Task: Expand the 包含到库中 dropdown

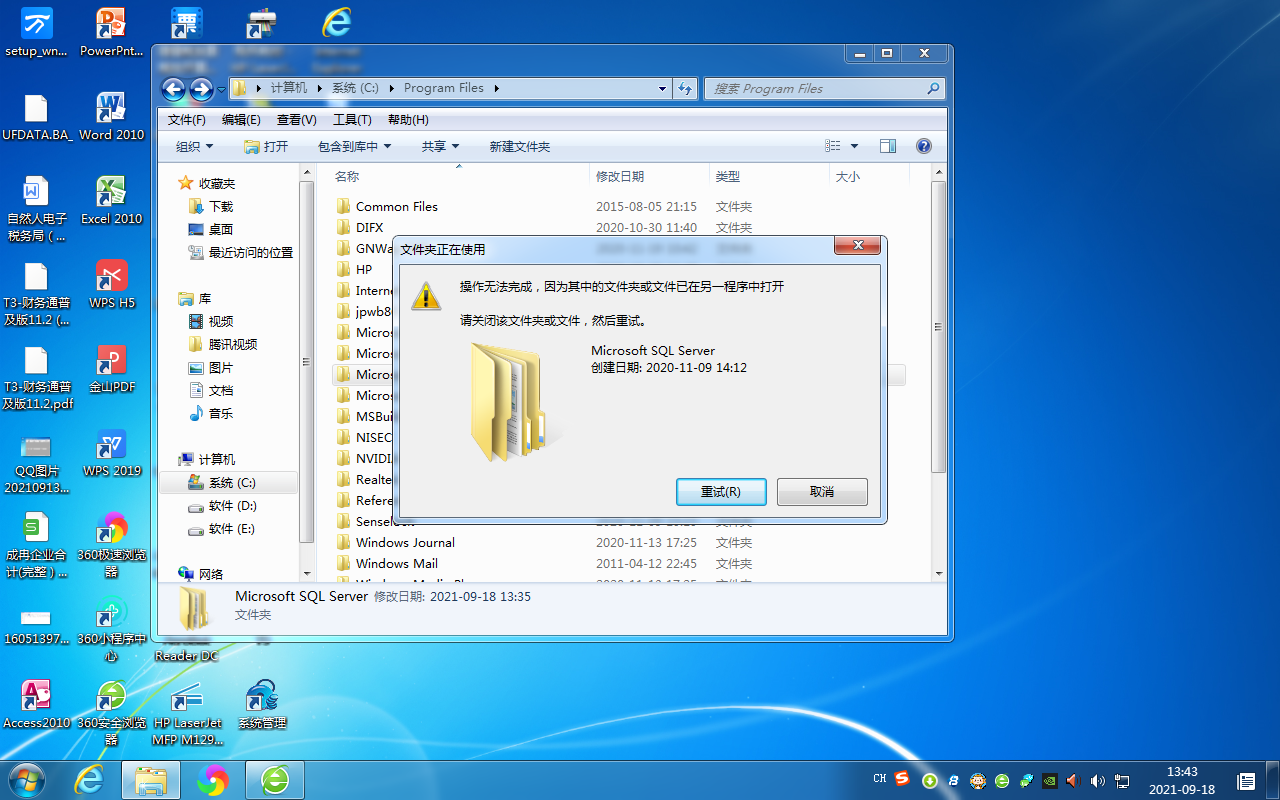Action: [x=354, y=146]
